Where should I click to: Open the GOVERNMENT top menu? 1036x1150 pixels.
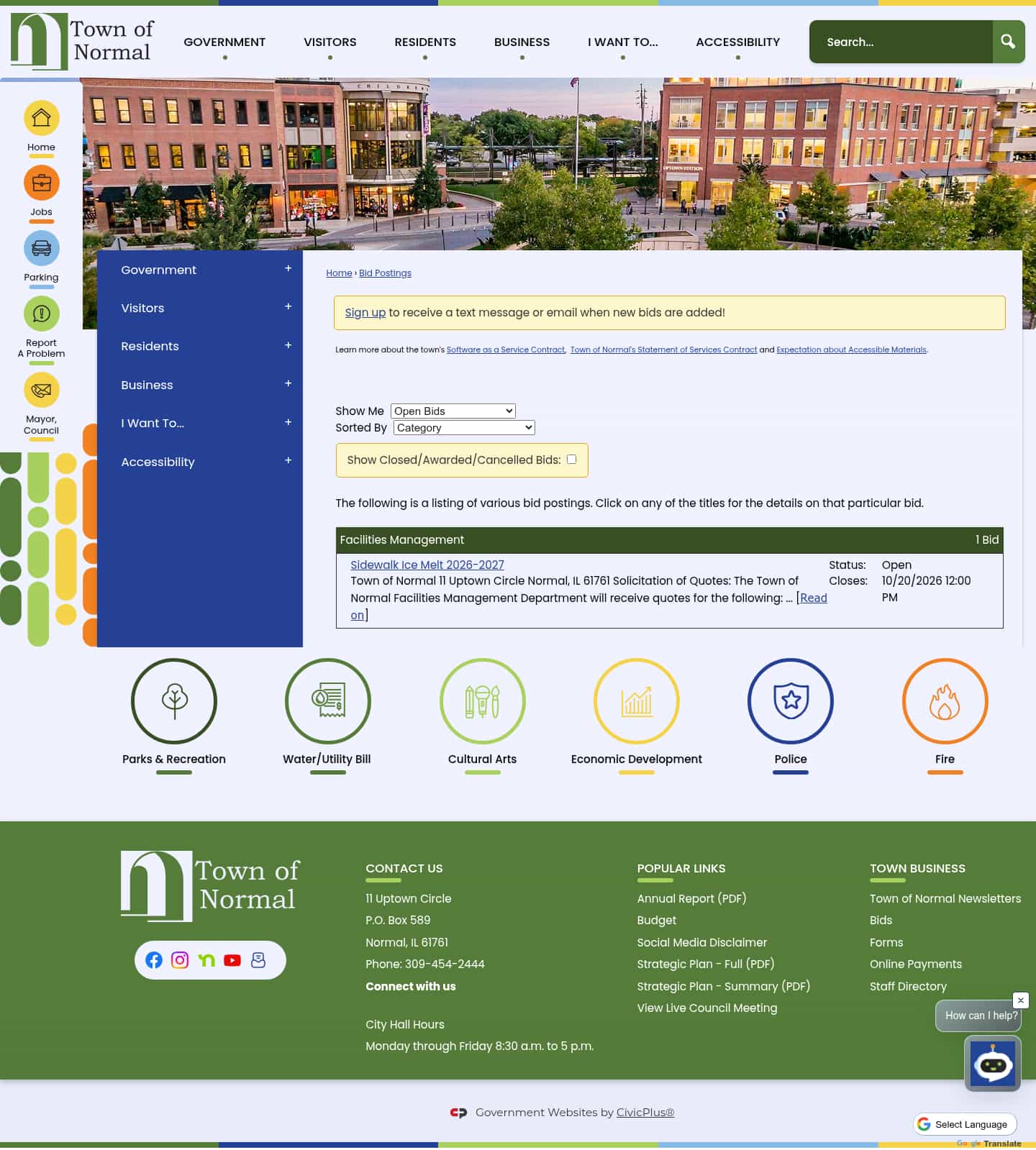click(x=224, y=42)
